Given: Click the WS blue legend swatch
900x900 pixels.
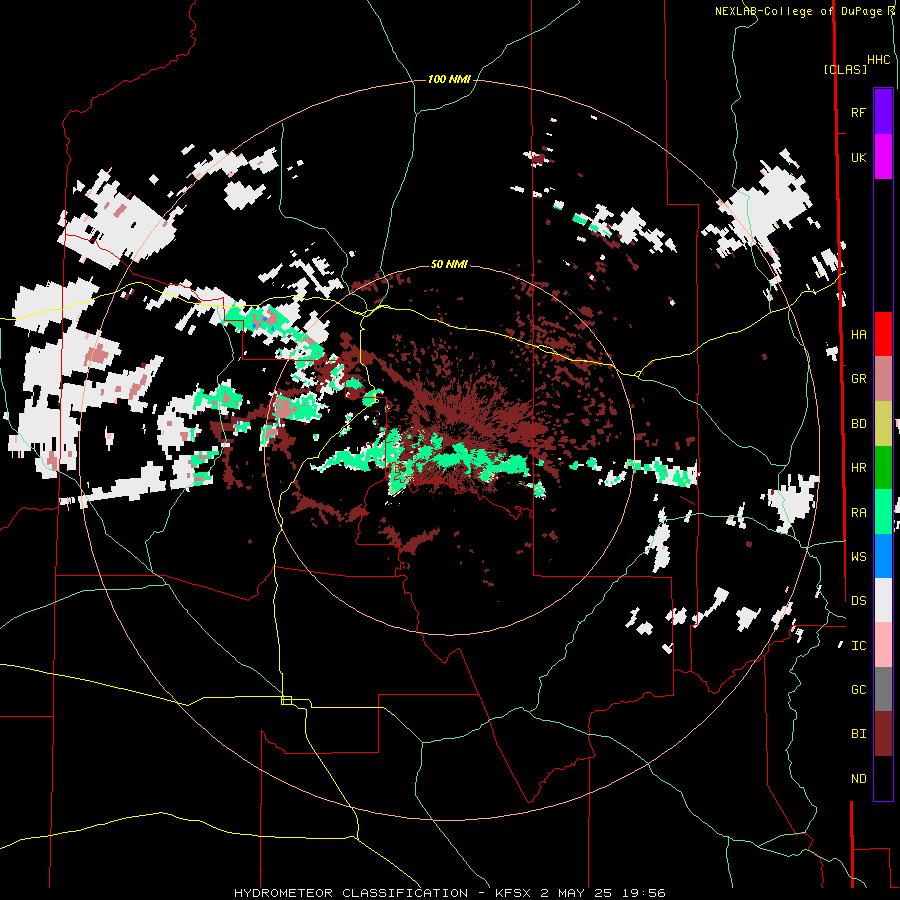Looking at the screenshot, I should [883, 556].
